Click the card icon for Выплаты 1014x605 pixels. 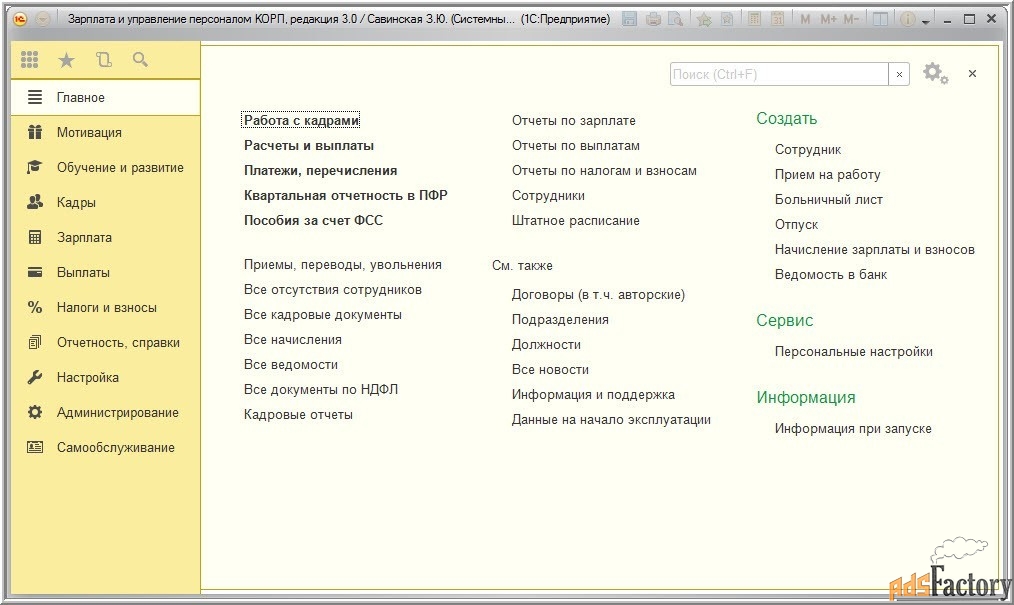[x=35, y=272]
